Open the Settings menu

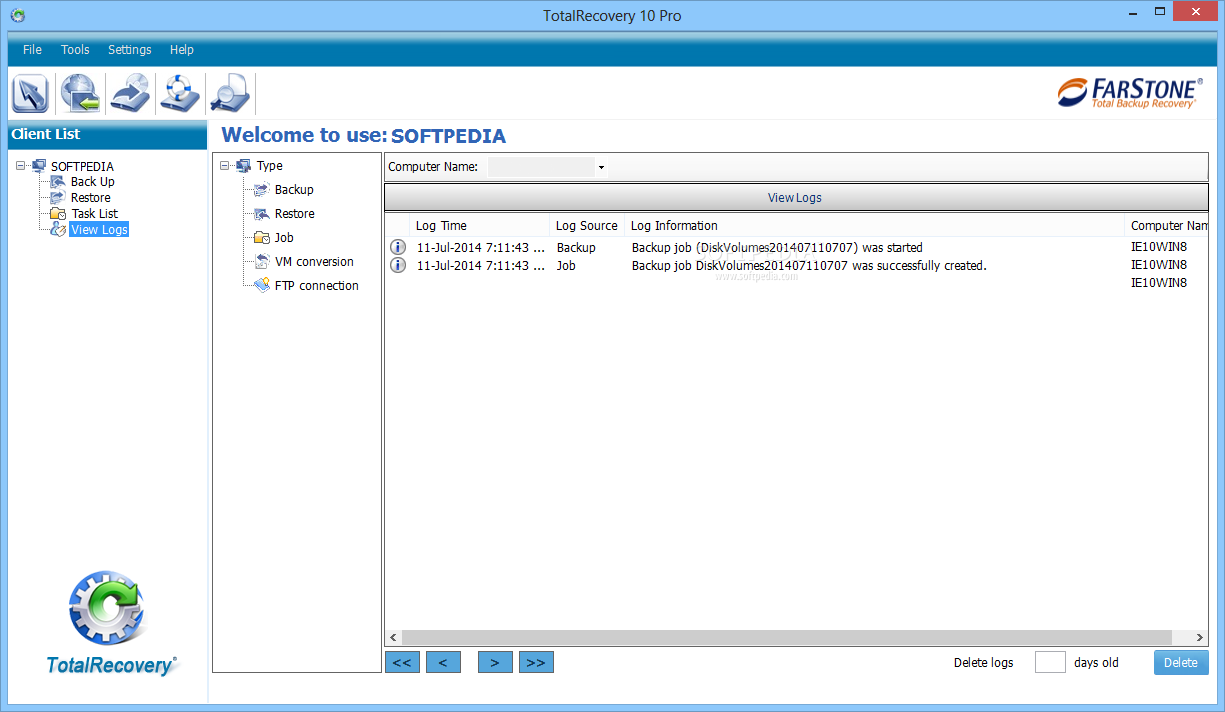(130, 50)
